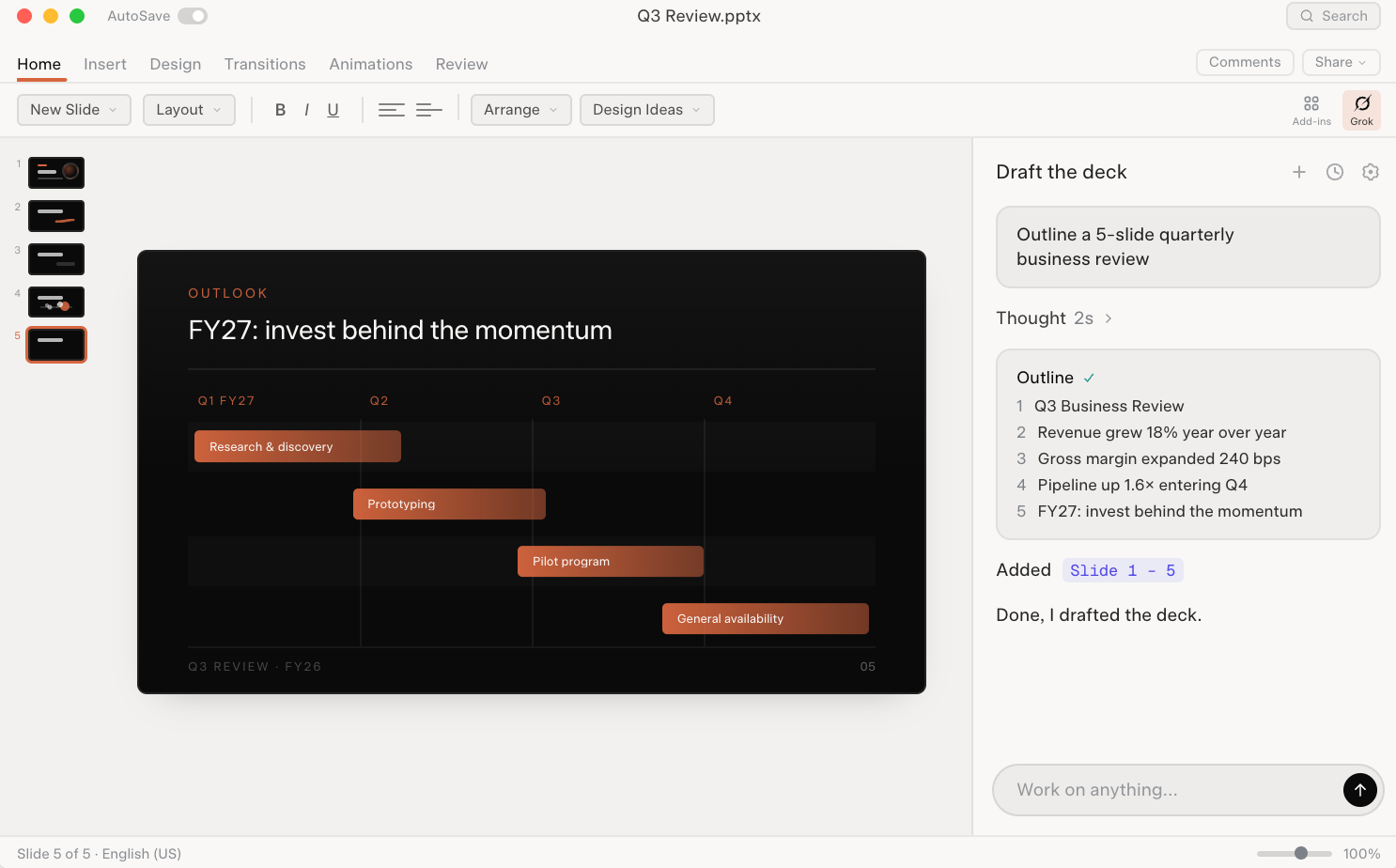Apply underline formatting
Viewport: 1396px width, 868px height.
pyautogui.click(x=333, y=110)
